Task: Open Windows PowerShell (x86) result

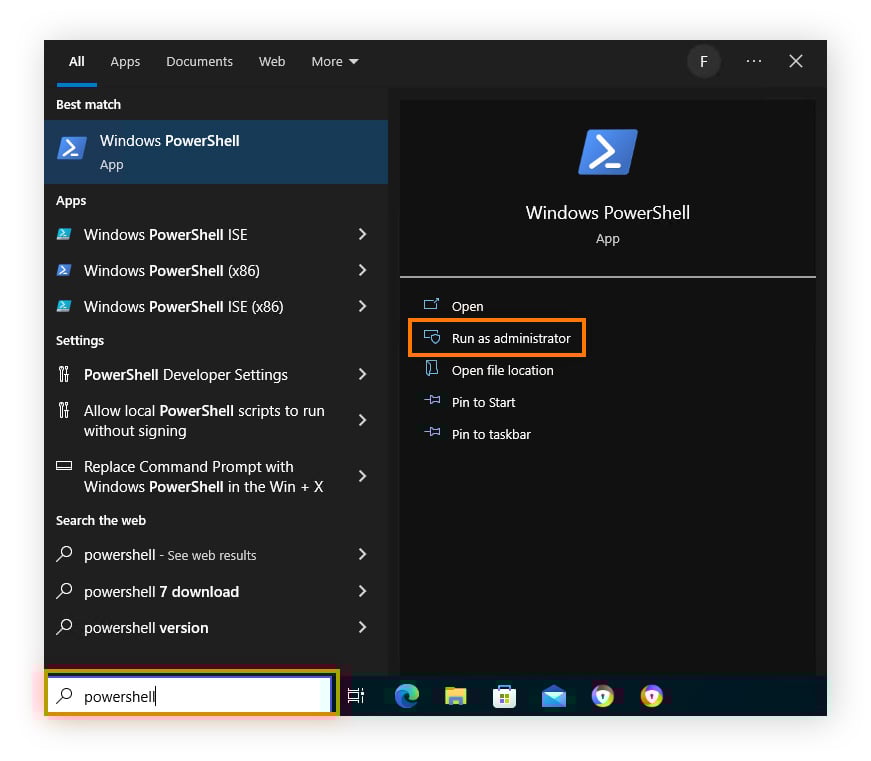Action: click(x=216, y=271)
